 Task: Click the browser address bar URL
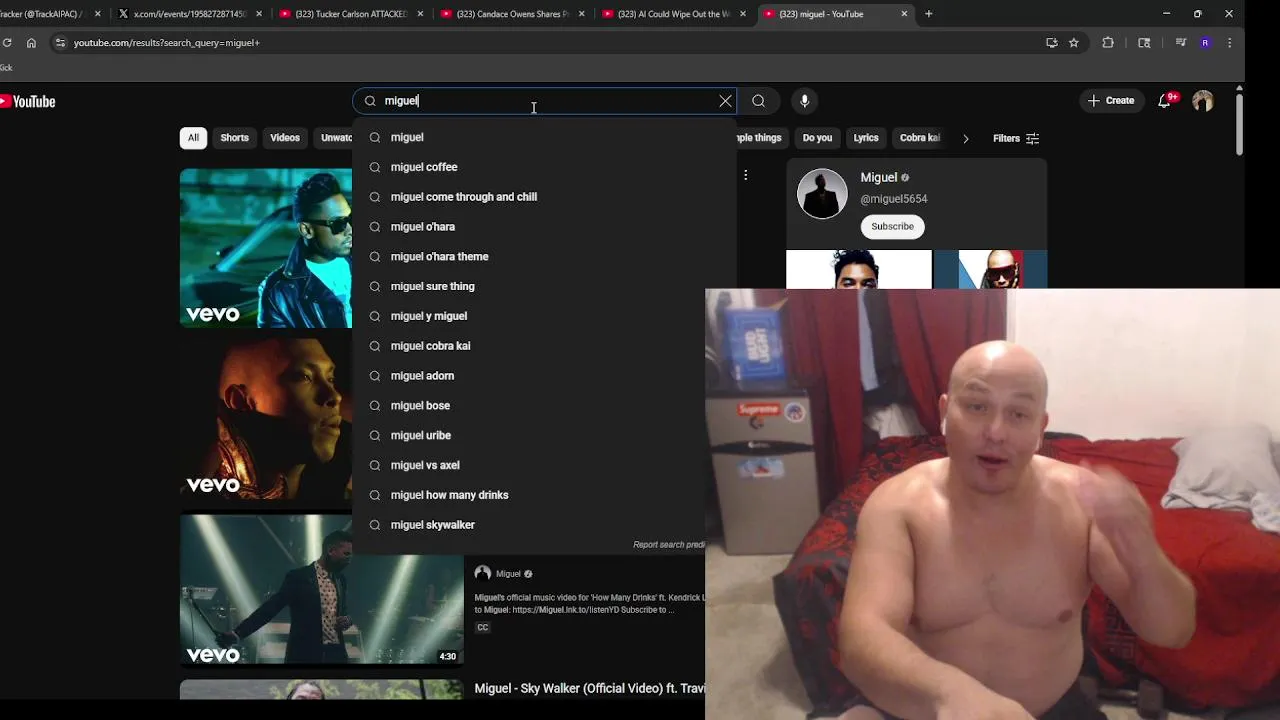click(166, 43)
